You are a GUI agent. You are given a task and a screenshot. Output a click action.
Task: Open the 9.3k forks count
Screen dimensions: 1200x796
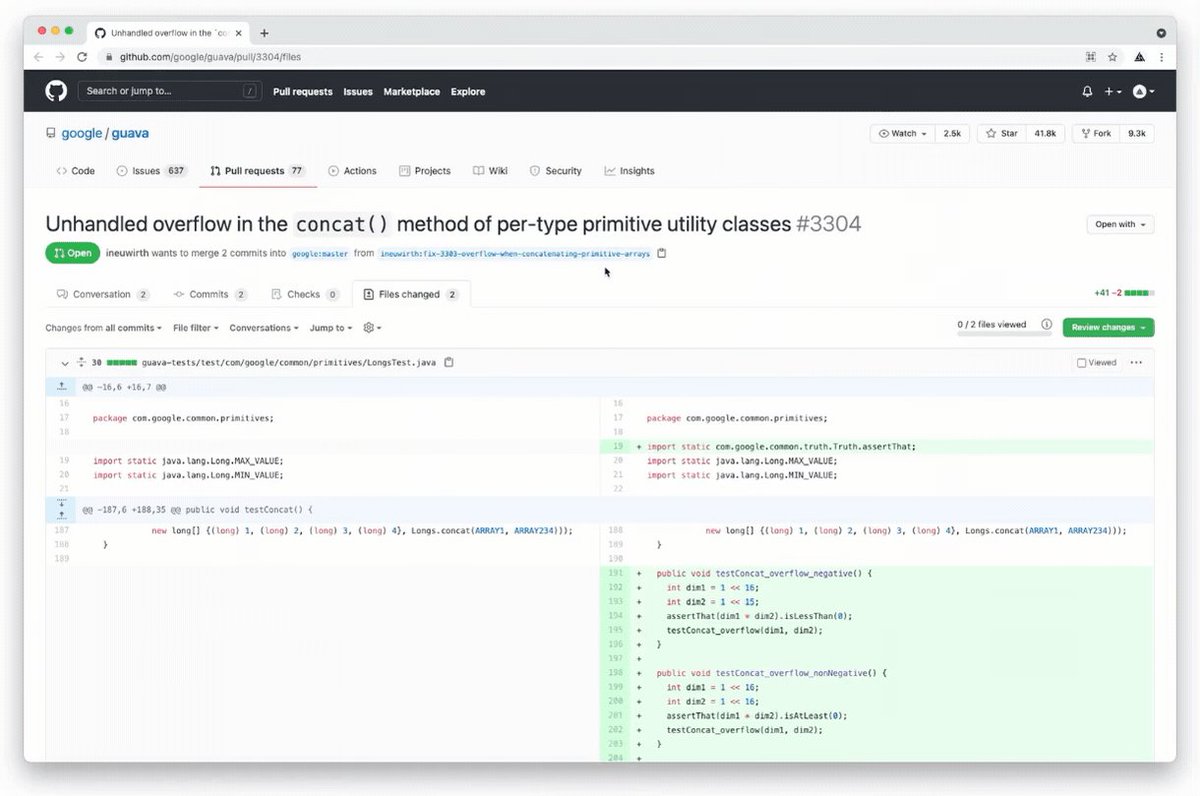coord(1137,133)
